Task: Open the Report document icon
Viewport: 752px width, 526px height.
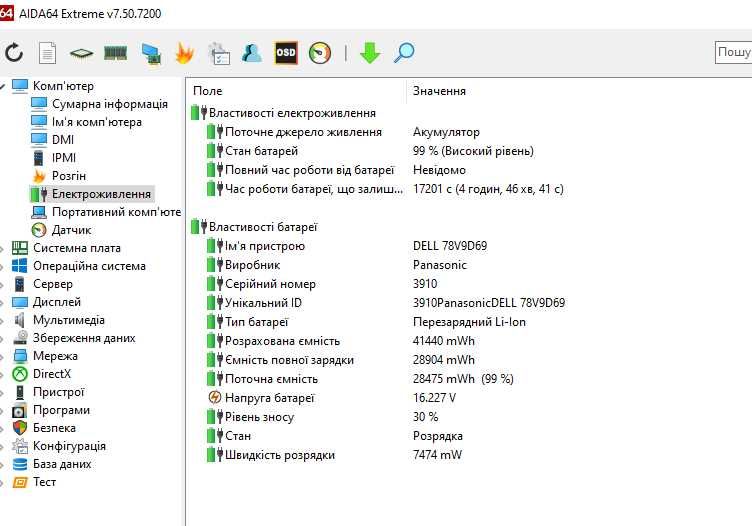Action: (47, 53)
